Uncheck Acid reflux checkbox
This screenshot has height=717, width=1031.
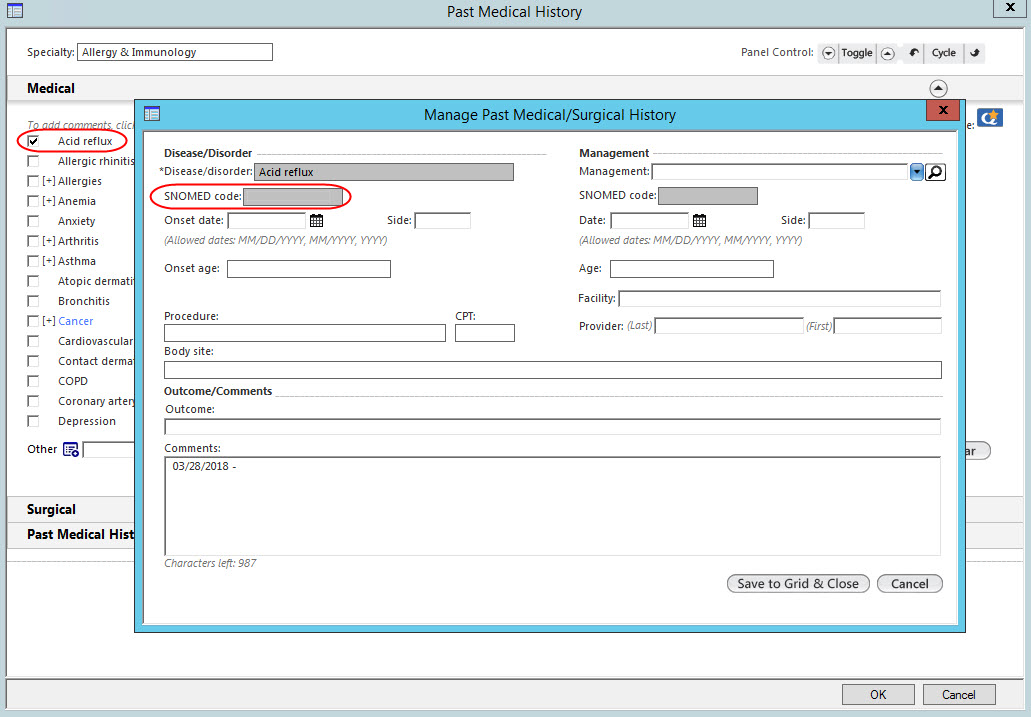click(33, 141)
